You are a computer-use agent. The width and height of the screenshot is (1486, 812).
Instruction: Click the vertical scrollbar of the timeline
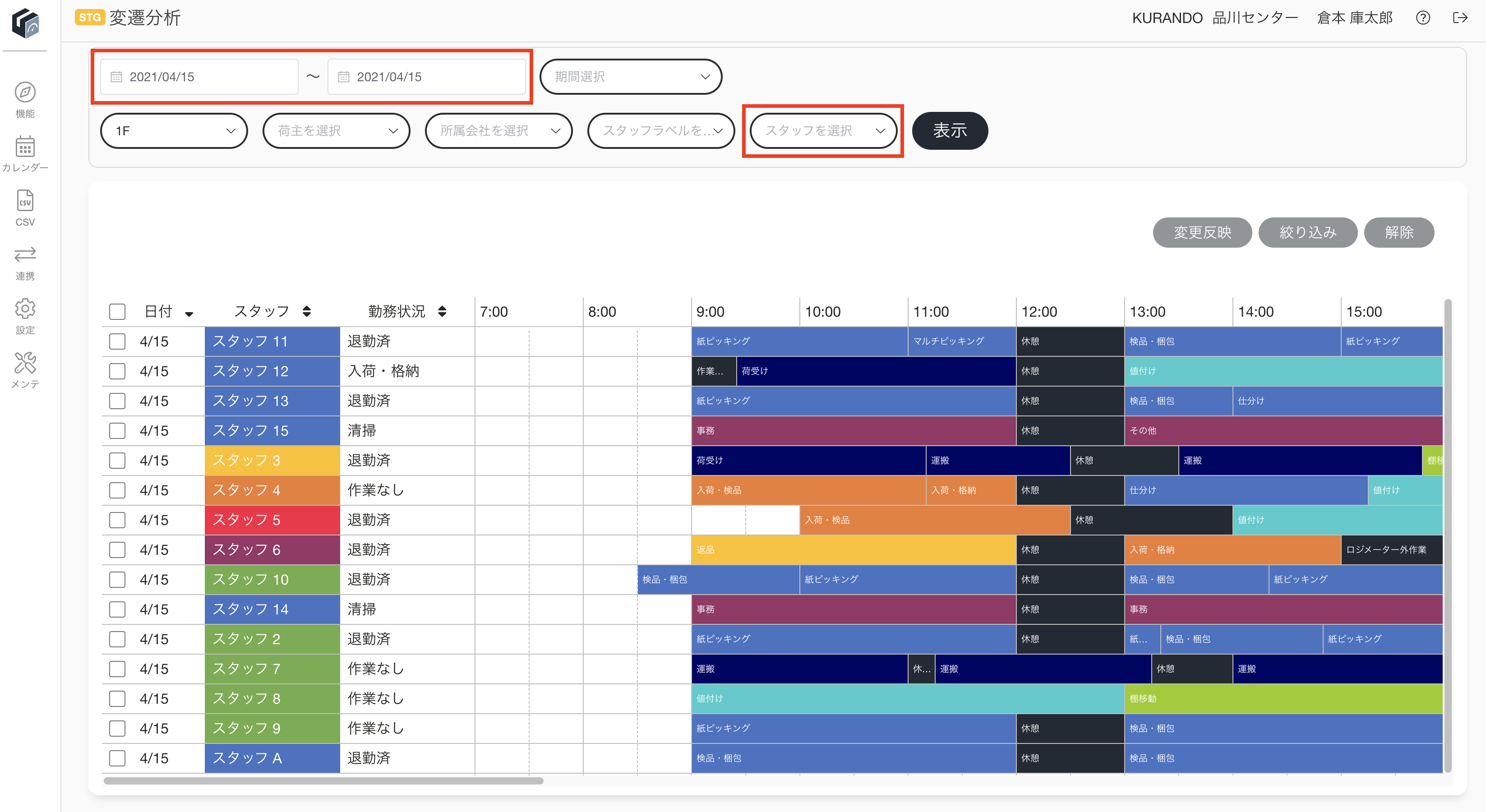tap(1447, 535)
